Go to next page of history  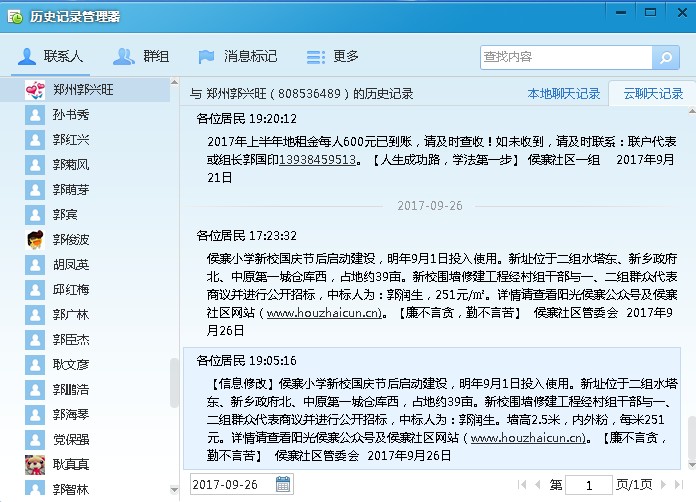click(664, 484)
